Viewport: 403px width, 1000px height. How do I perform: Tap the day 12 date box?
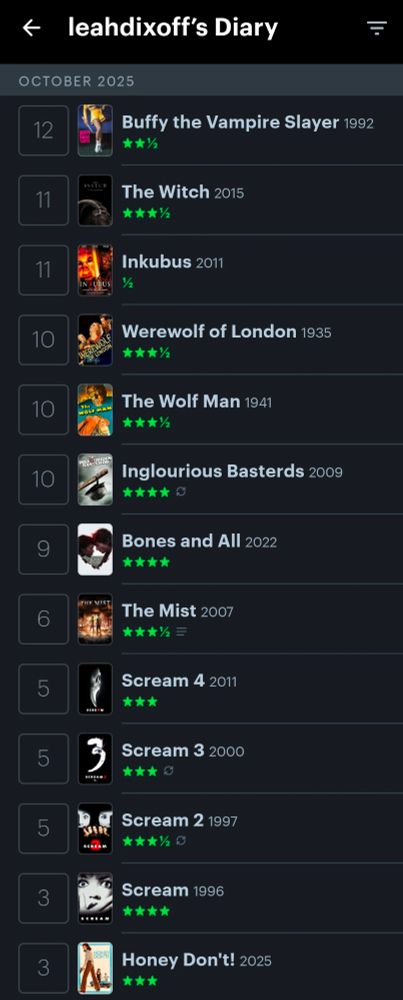click(43, 130)
